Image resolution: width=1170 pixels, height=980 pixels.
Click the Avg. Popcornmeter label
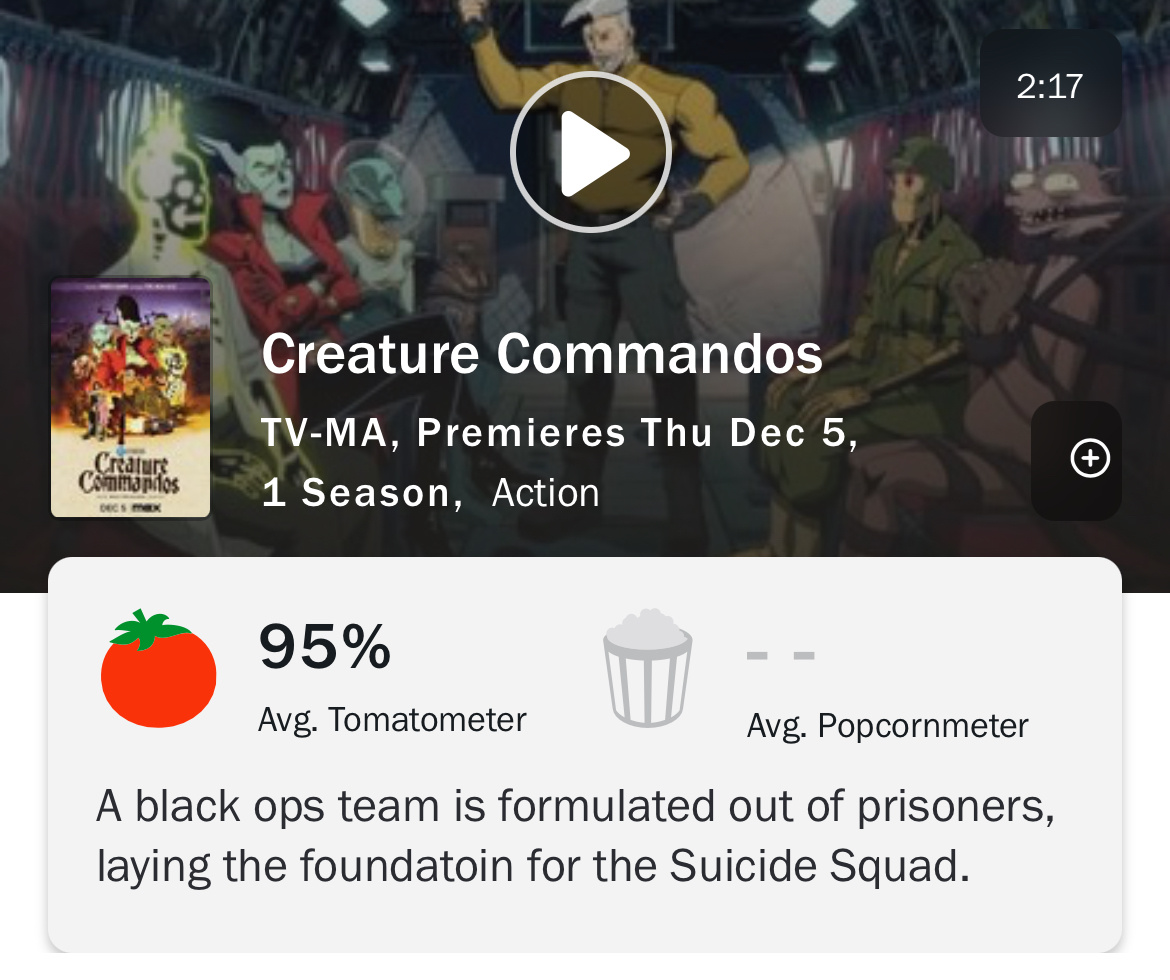[888, 726]
